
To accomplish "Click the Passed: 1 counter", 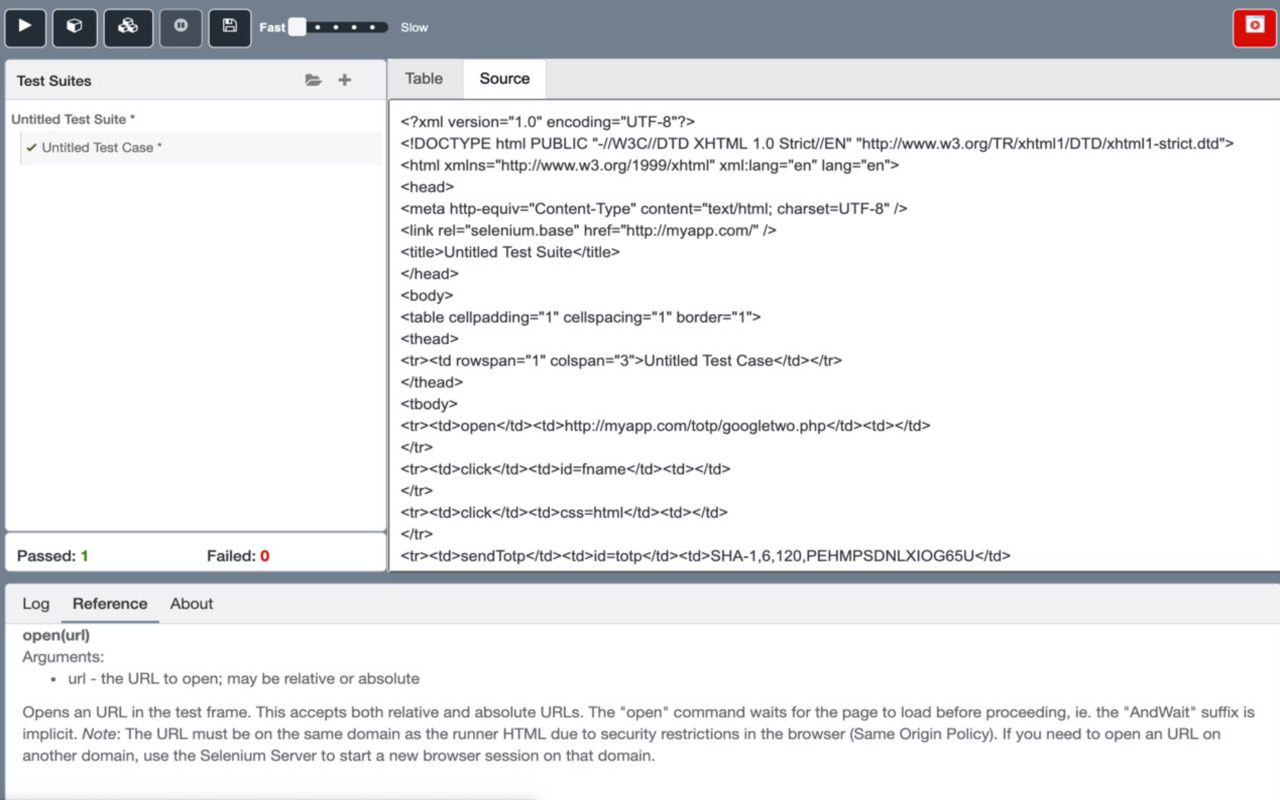I will [52, 555].
